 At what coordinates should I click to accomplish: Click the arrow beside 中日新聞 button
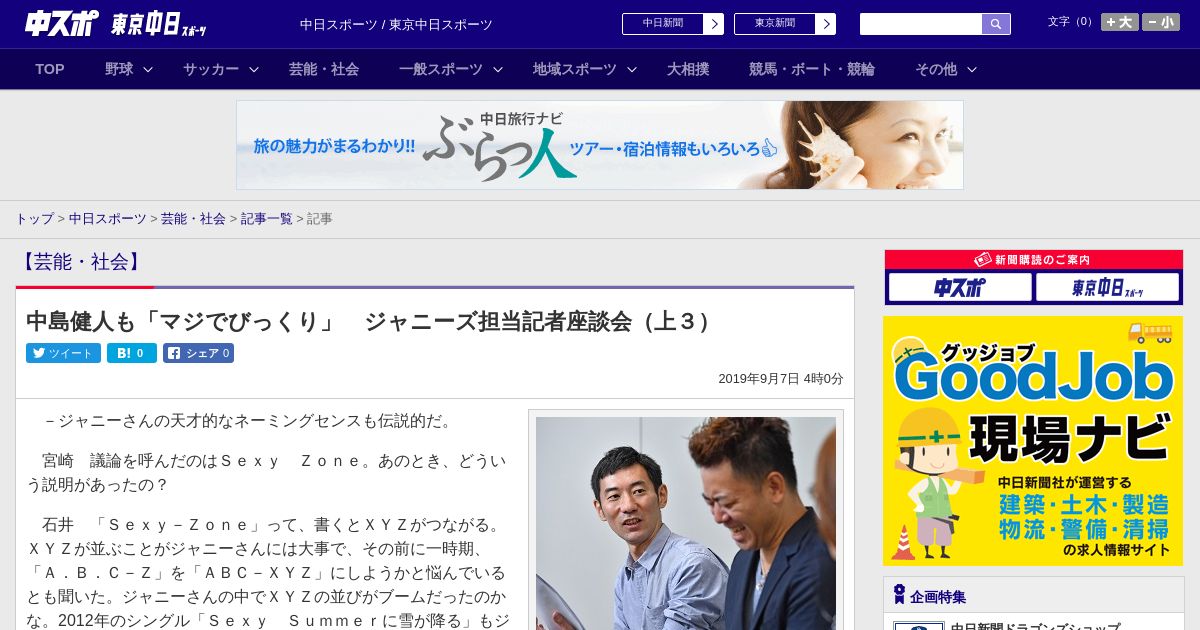point(713,24)
